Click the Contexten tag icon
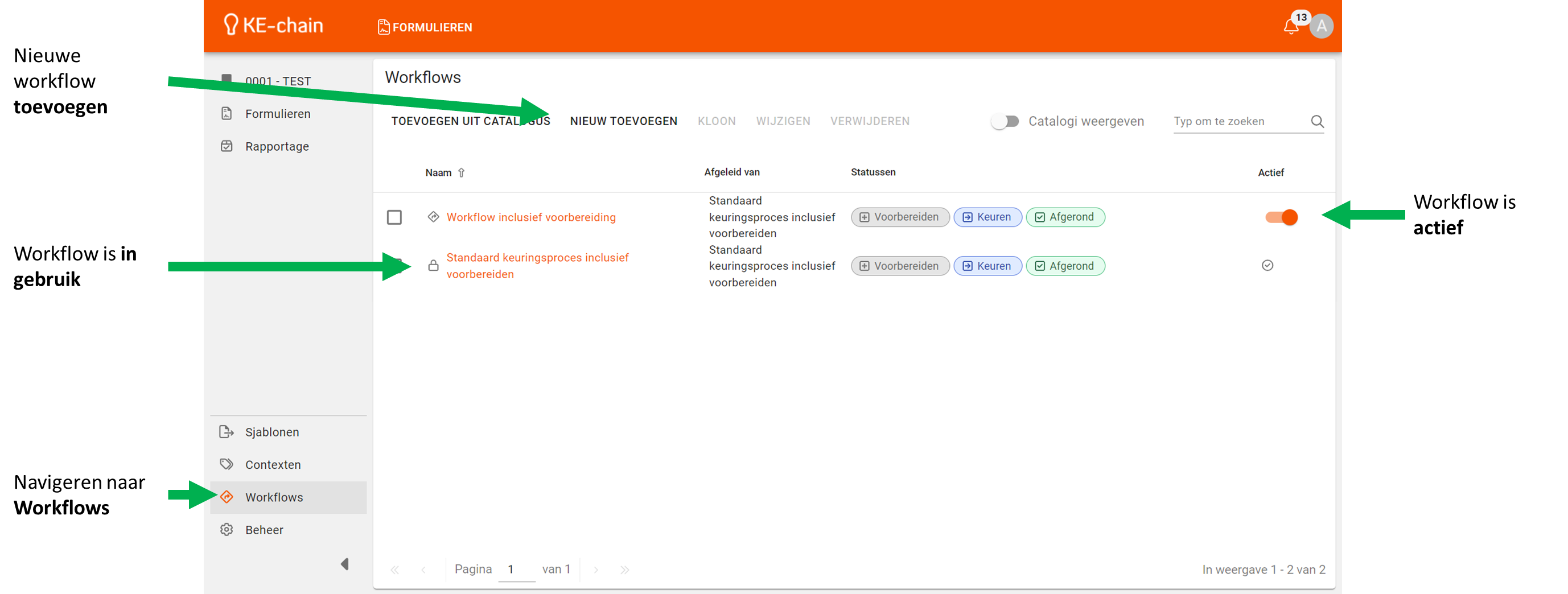The height and width of the screenshot is (594, 1568). [x=227, y=465]
